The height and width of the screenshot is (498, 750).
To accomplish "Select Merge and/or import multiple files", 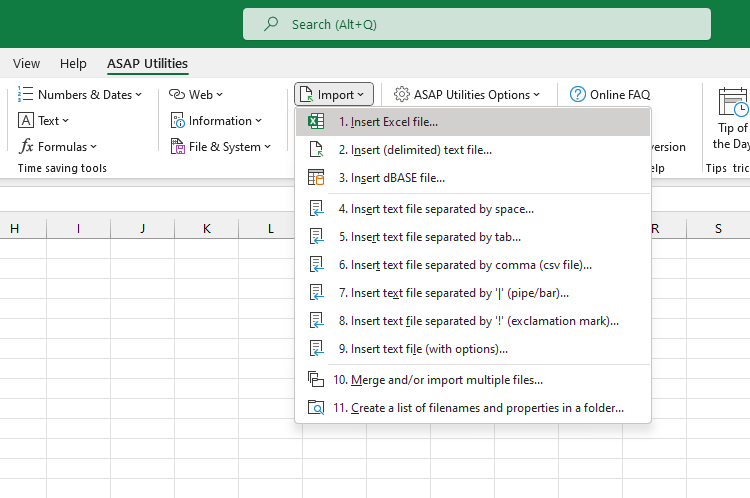I will tap(473, 379).
